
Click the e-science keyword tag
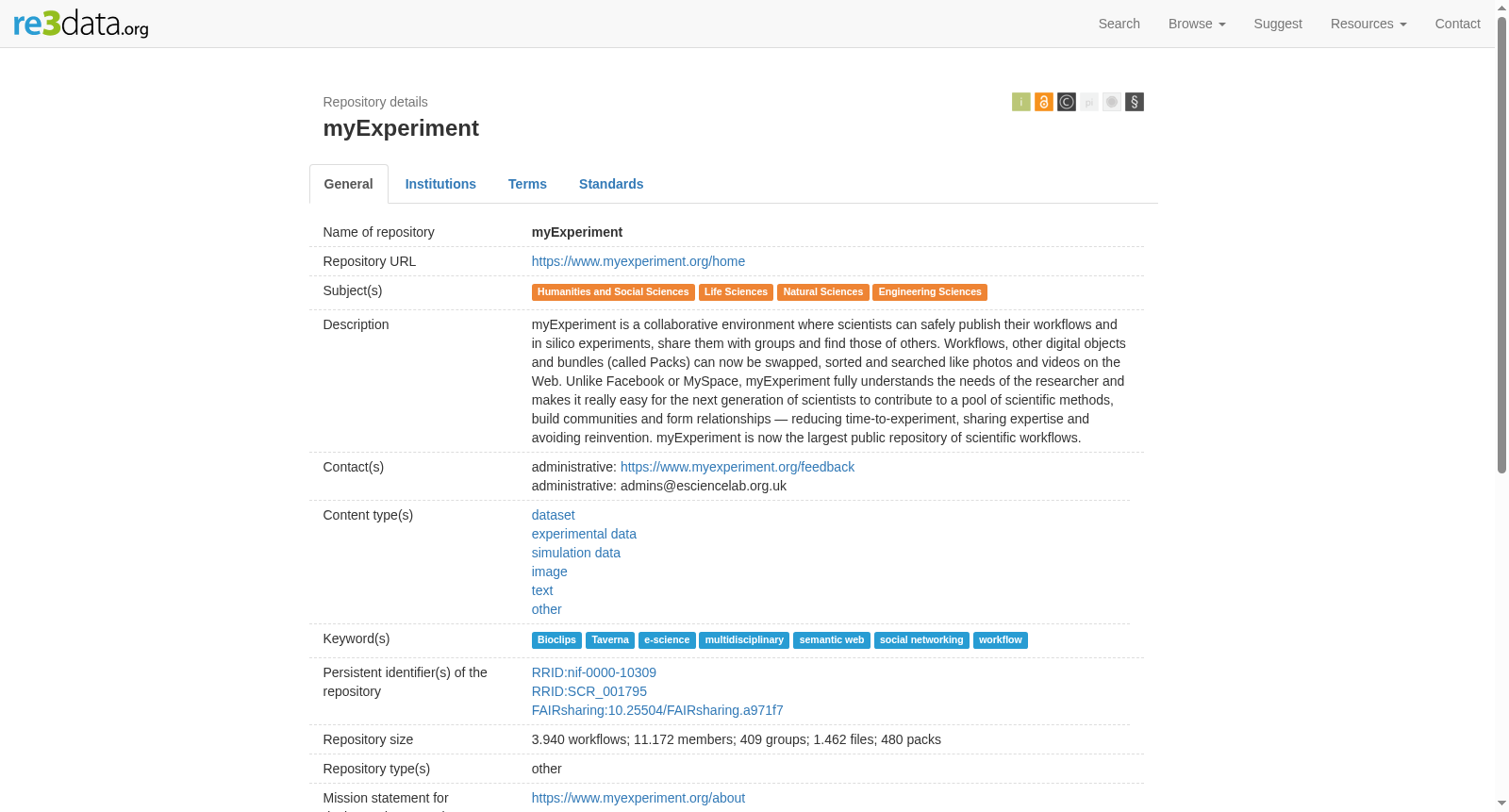click(x=667, y=640)
